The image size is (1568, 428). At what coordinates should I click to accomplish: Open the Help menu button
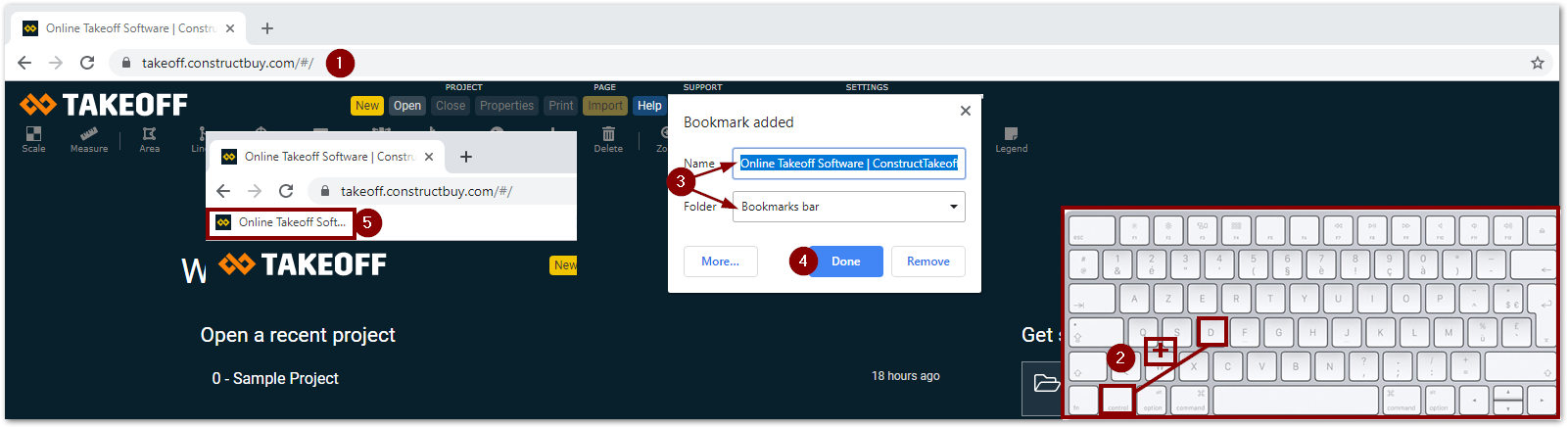(649, 106)
